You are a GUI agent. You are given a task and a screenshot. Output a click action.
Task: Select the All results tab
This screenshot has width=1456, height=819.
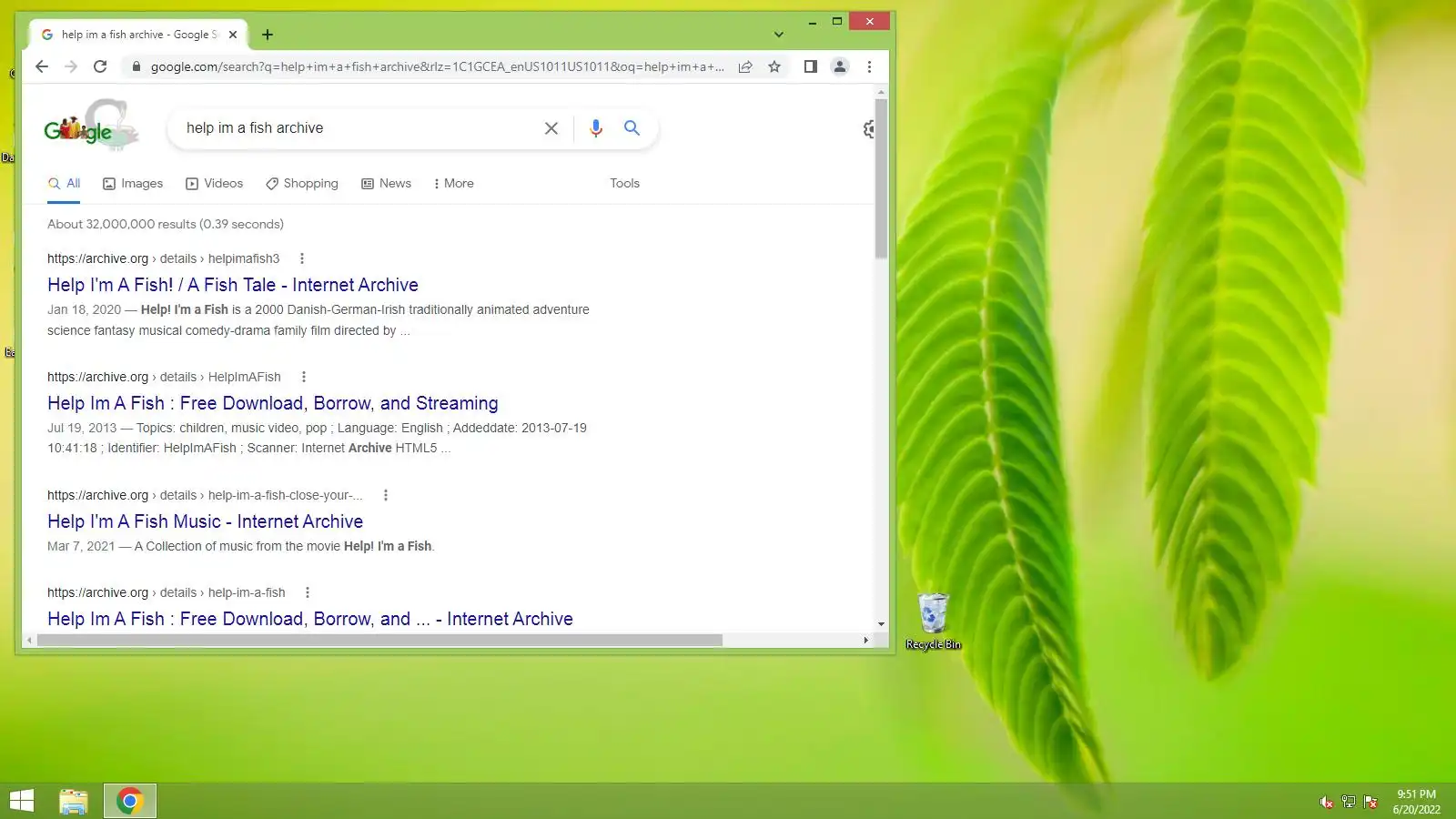click(65, 183)
